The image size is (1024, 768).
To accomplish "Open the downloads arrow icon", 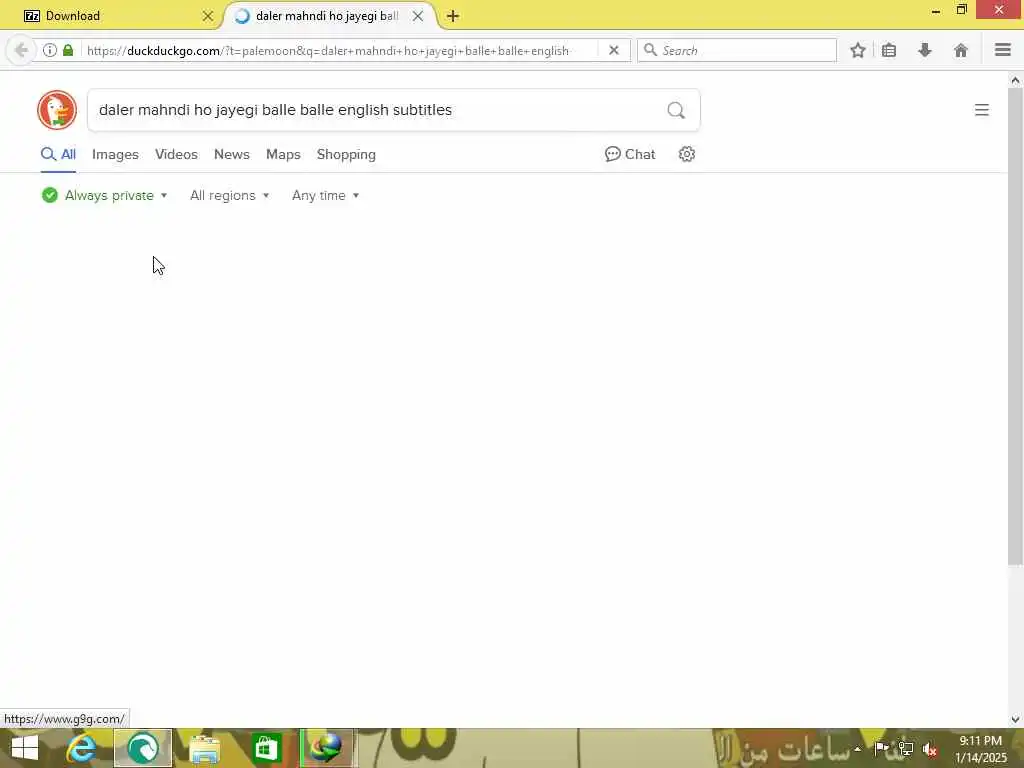I will [x=925, y=50].
